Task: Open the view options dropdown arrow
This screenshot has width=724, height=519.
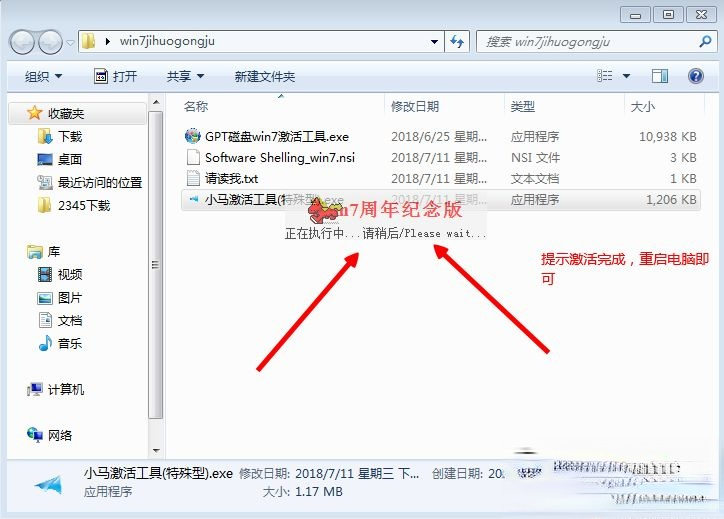Action: coord(626,76)
